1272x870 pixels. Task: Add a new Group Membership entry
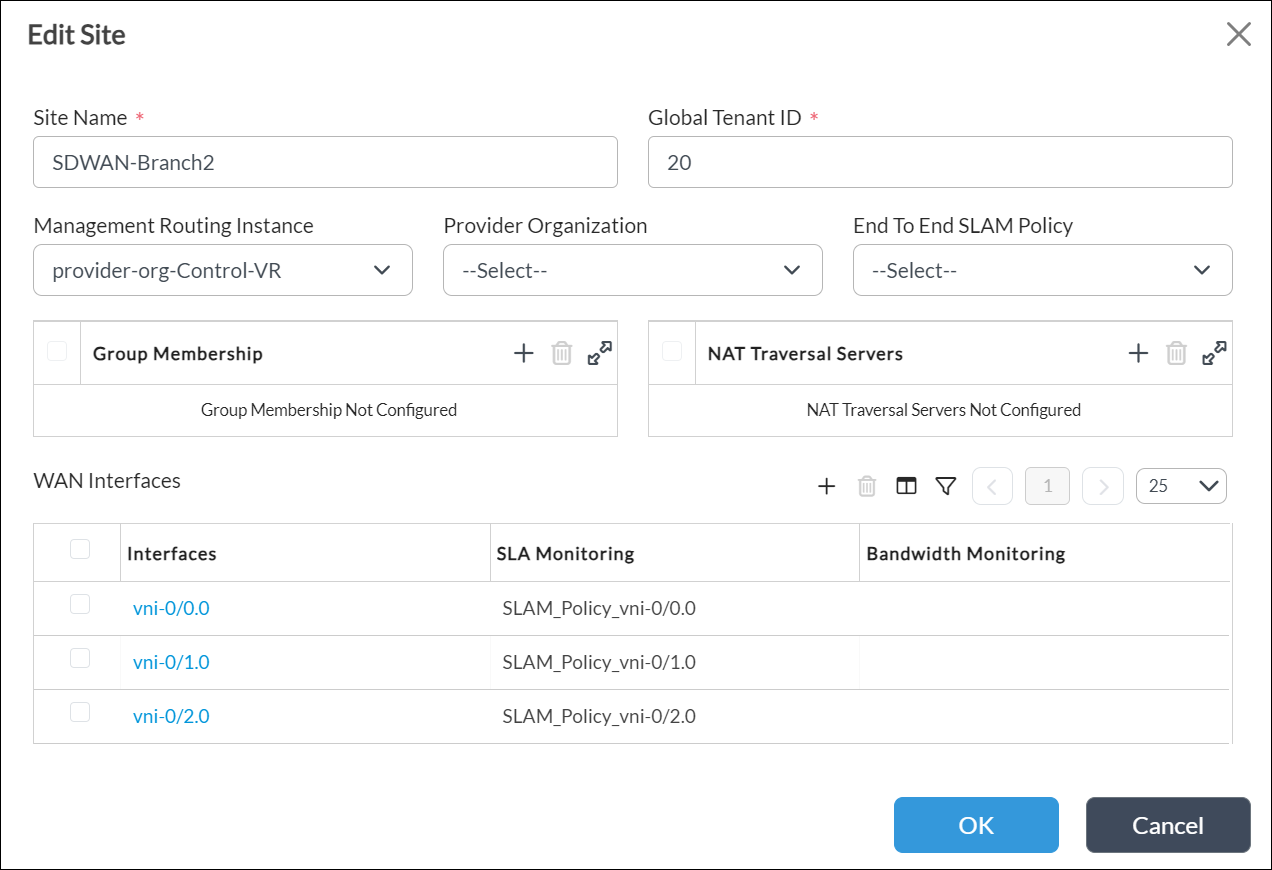click(524, 352)
